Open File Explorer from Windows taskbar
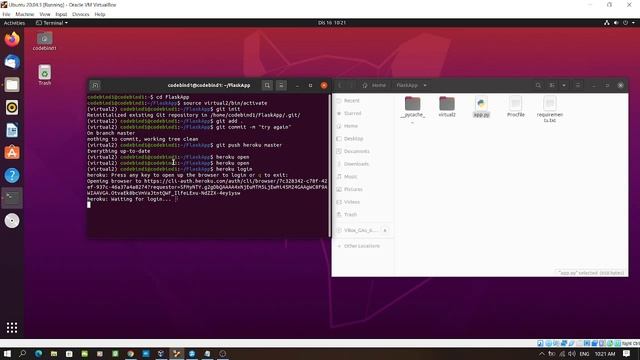Viewport: 640px width, 360px height. pyautogui.click(x=54, y=353)
